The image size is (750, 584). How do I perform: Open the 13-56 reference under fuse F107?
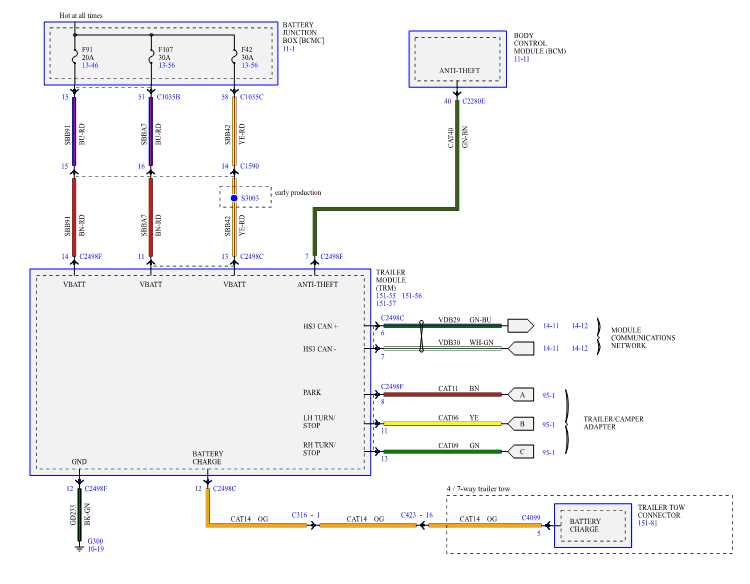(x=167, y=65)
